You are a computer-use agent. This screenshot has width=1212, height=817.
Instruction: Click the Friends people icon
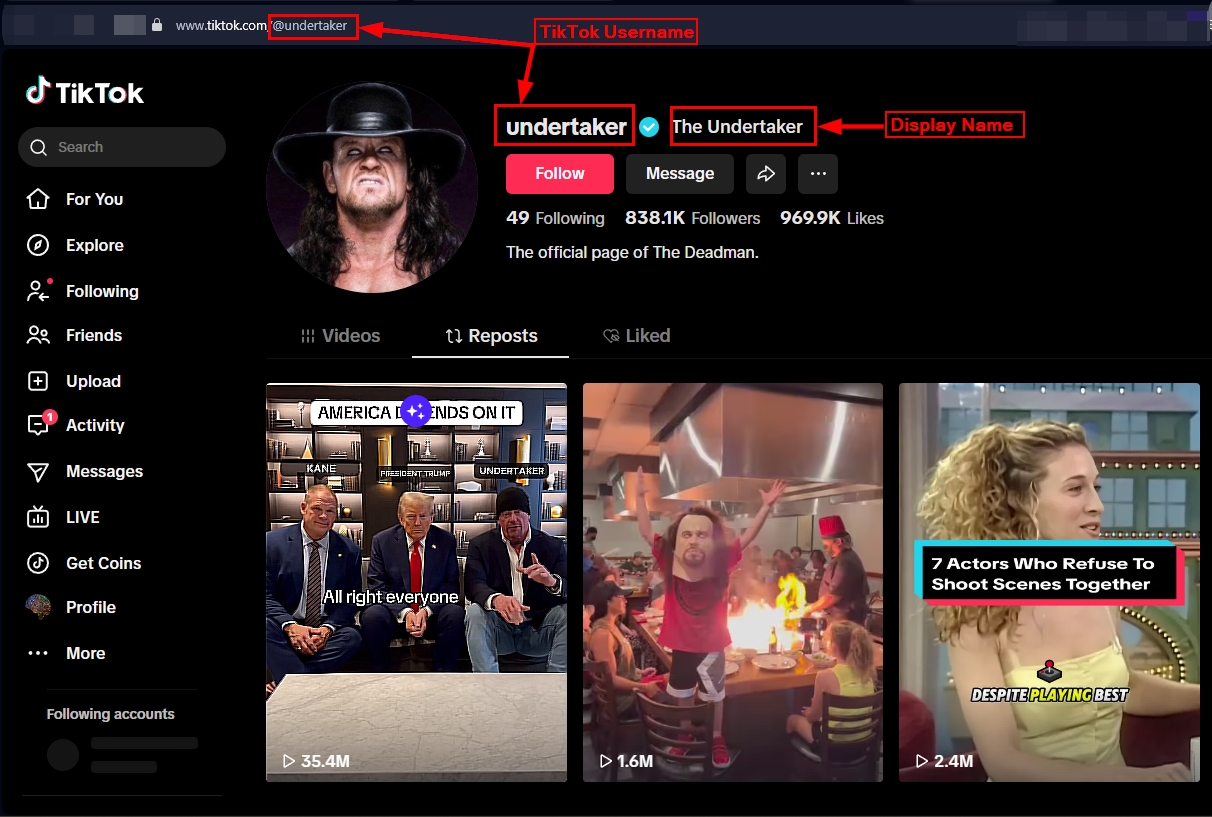coord(38,335)
